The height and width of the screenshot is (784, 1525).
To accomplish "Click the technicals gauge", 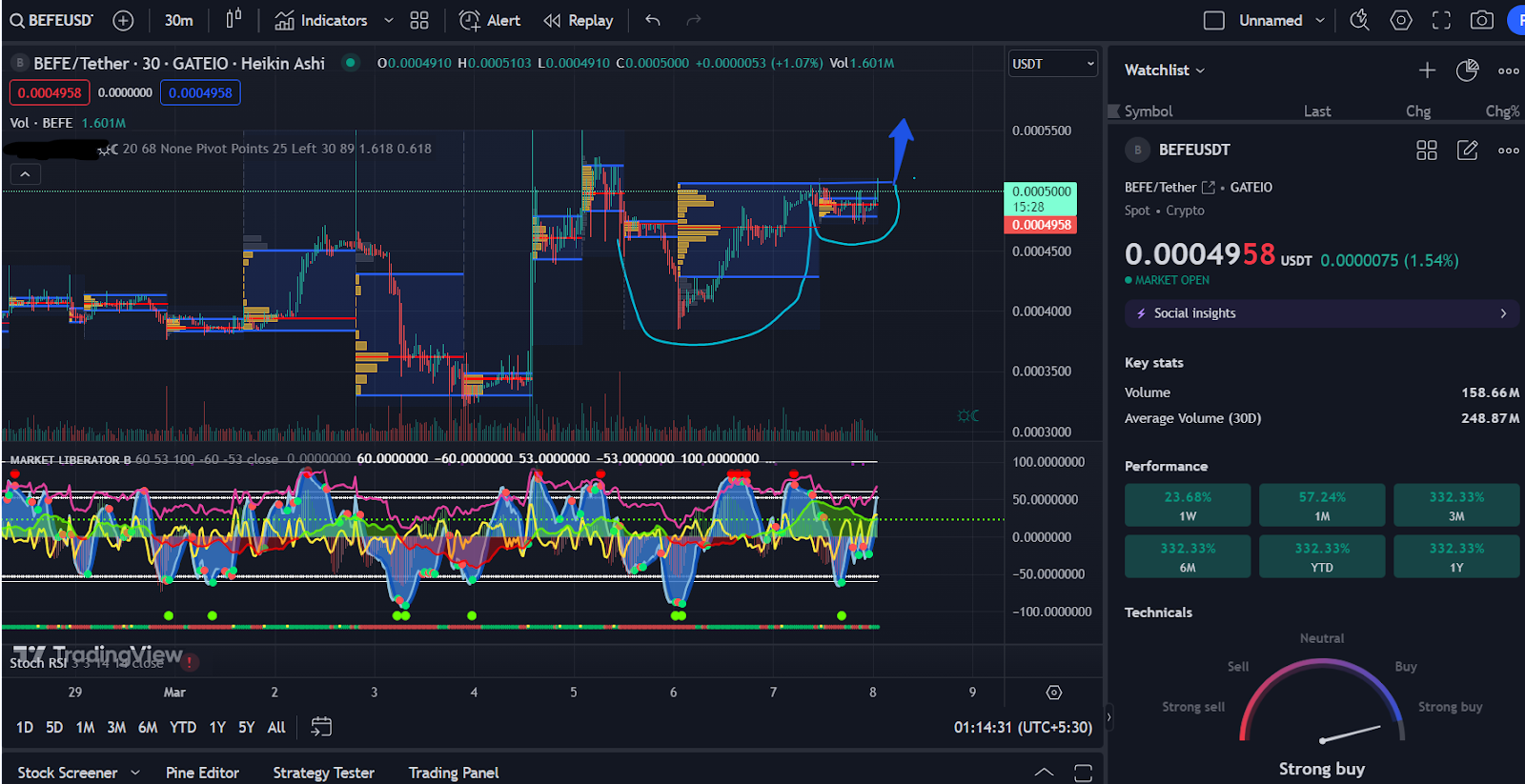I will pyautogui.click(x=1322, y=702).
